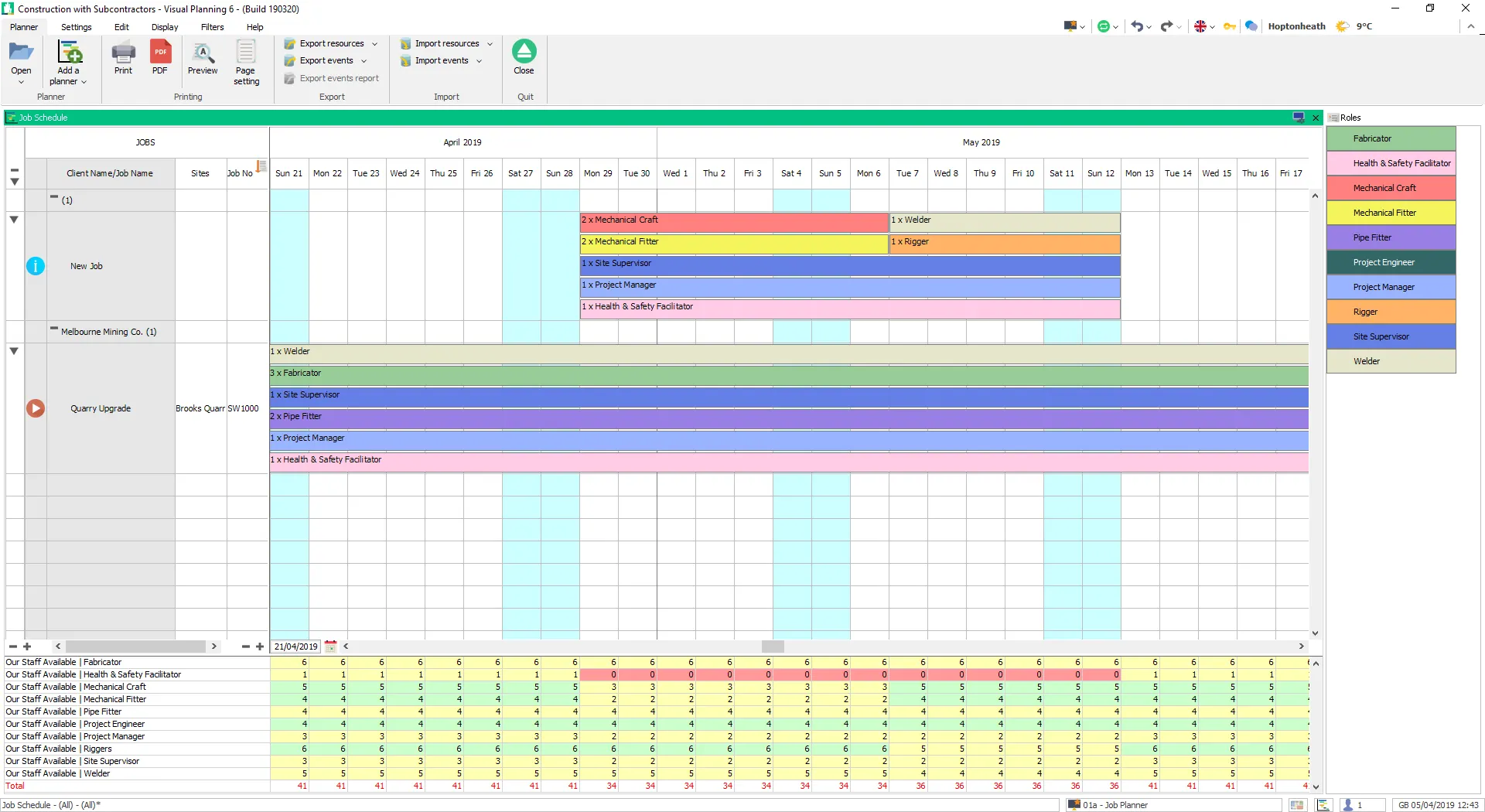Click the orange play icon beside Quarry Upgrade
The image size is (1485, 812).
coord(36,408)
